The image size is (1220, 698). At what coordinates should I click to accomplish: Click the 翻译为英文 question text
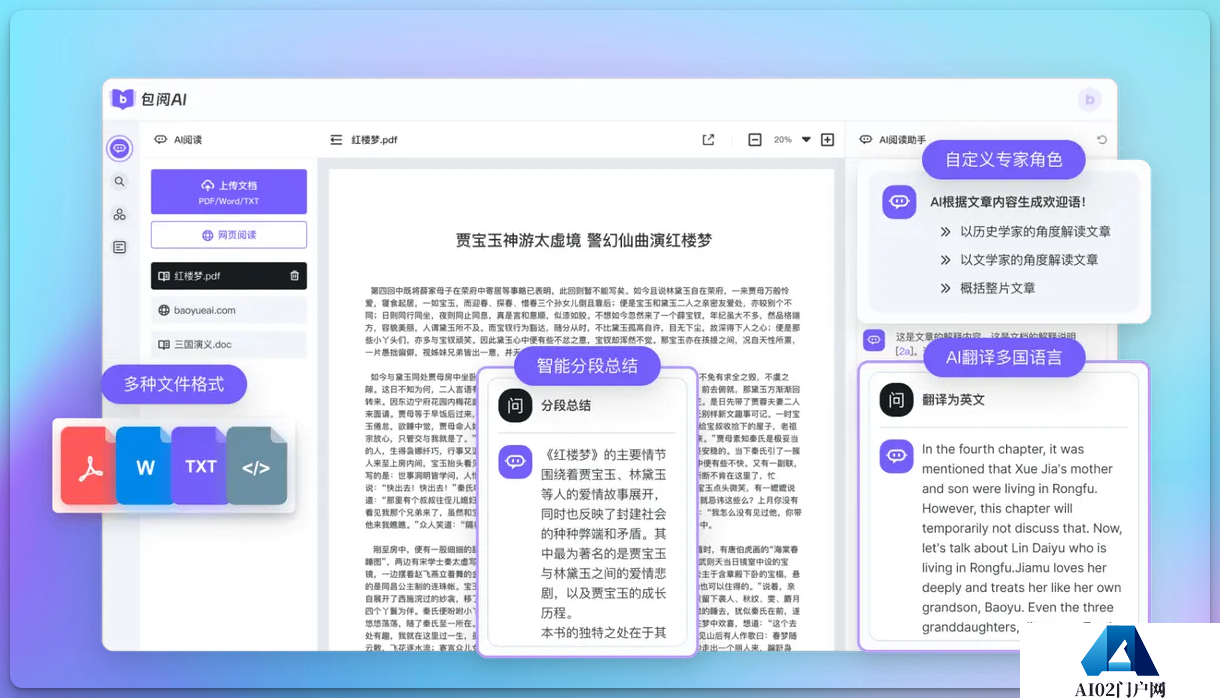pos(953,399)
